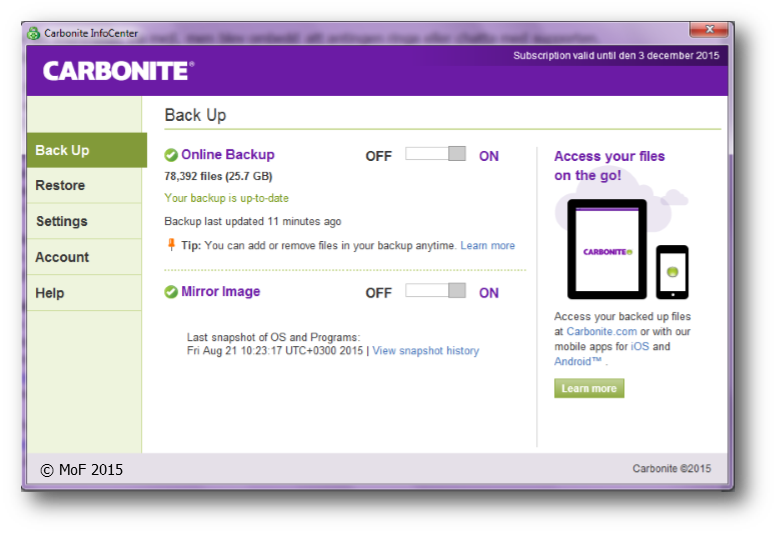Click the green checkmark beside Mirror Image
This screenshot has height=534, width=777.
[x=171, y=292]
